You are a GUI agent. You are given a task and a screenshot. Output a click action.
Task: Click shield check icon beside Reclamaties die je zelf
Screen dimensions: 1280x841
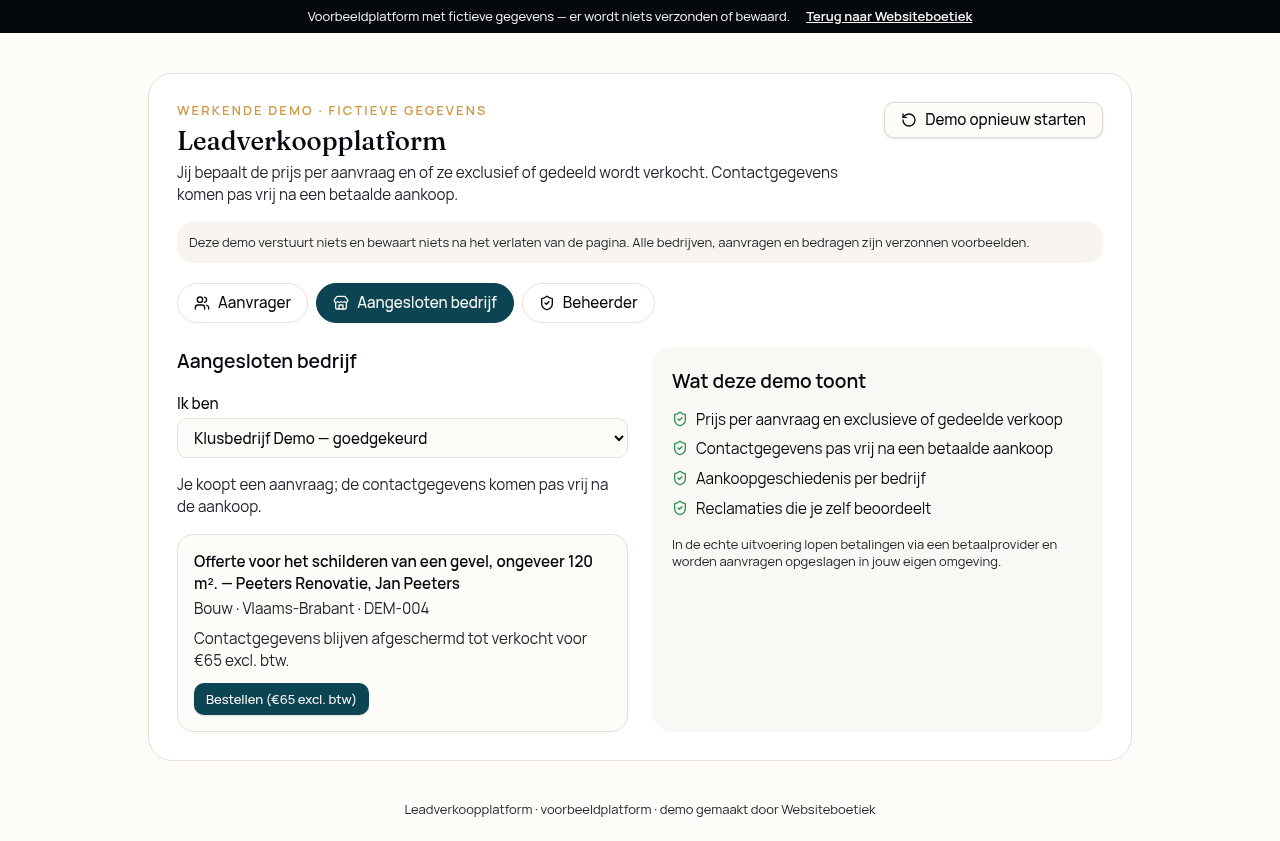(x=680, y=508)
